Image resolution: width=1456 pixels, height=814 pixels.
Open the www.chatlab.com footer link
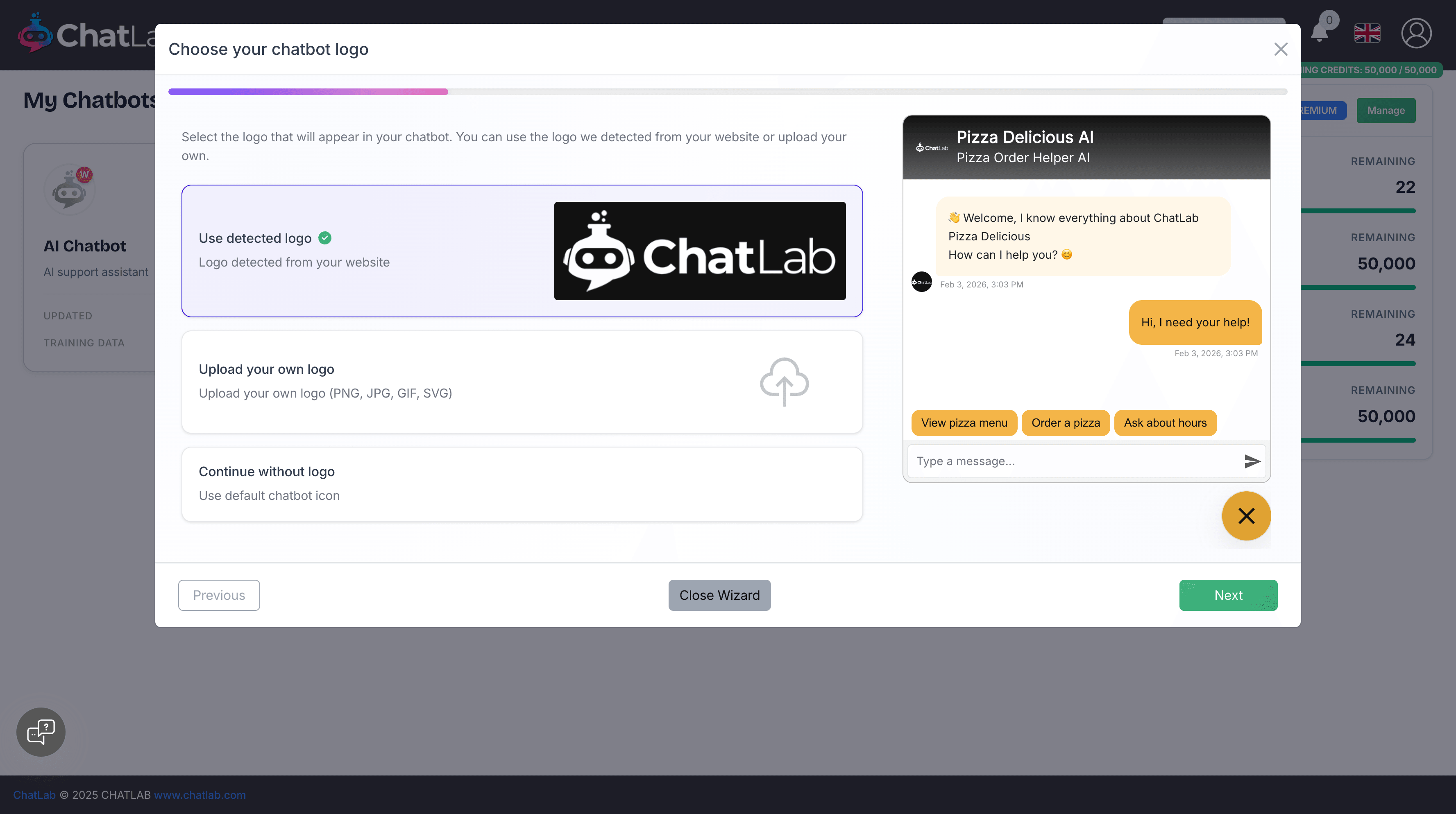coord(200,795)
